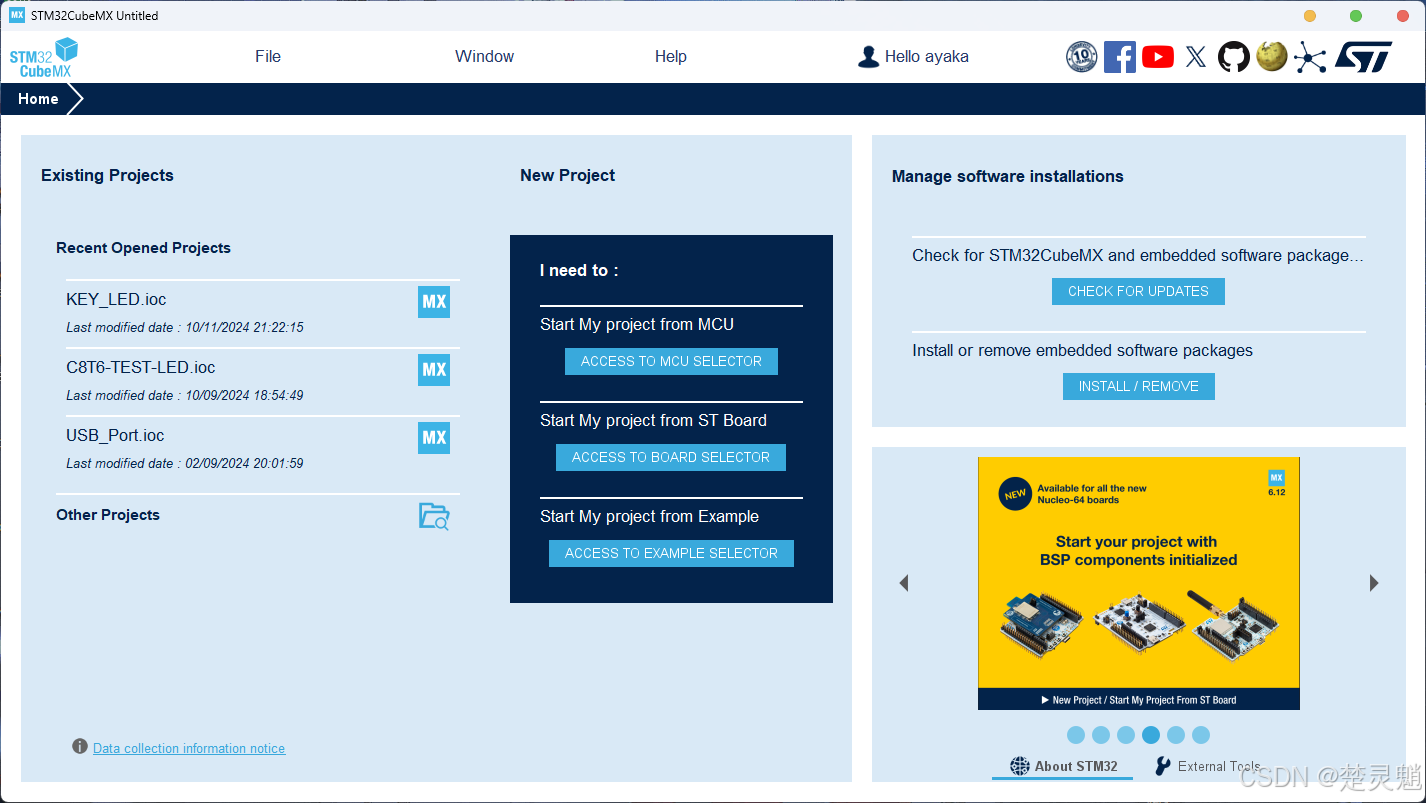Open the USB_Port.ioc recent project
1426x803 pixels.
tap(115, 435)
